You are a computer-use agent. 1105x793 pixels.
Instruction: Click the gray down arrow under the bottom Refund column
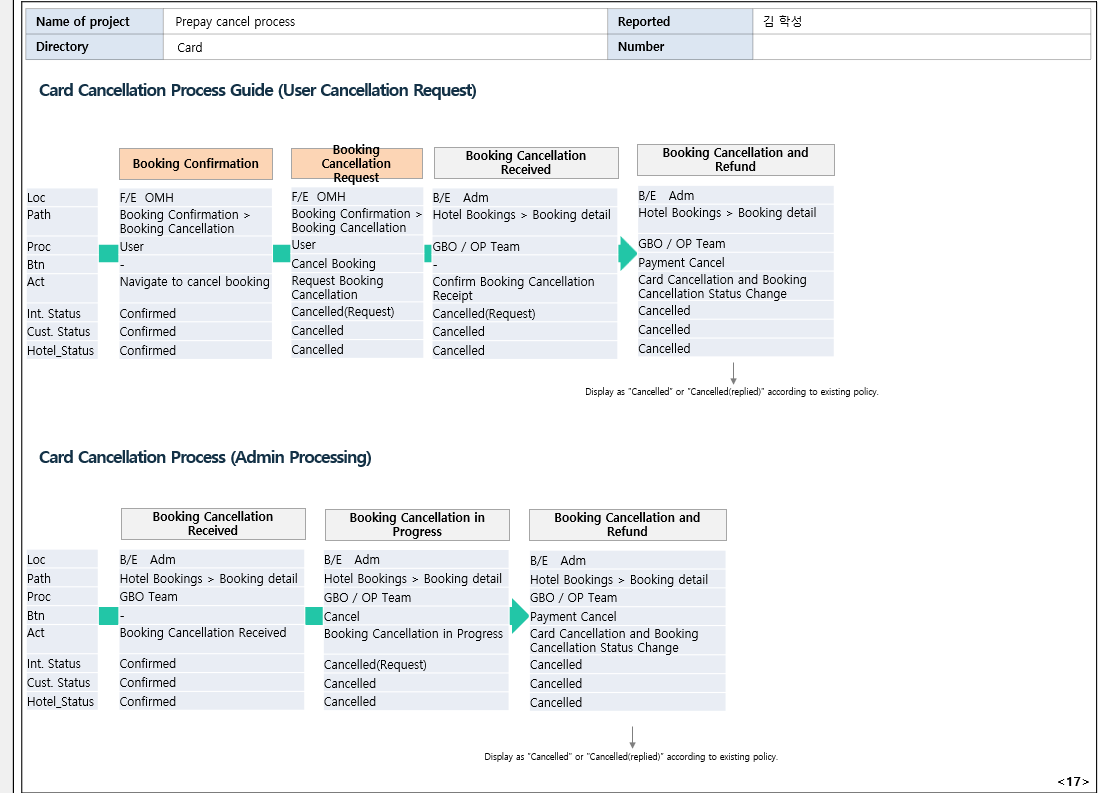[632, 738]
